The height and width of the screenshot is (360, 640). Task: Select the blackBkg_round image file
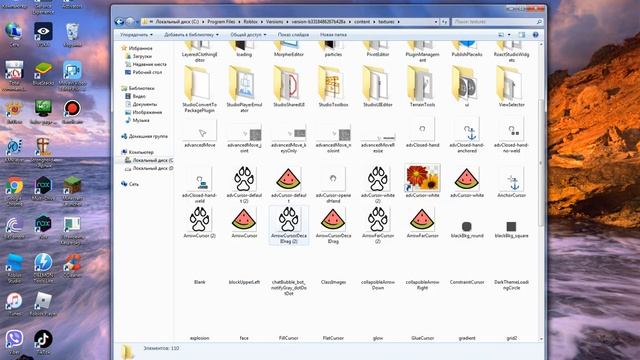pos(467,229)
